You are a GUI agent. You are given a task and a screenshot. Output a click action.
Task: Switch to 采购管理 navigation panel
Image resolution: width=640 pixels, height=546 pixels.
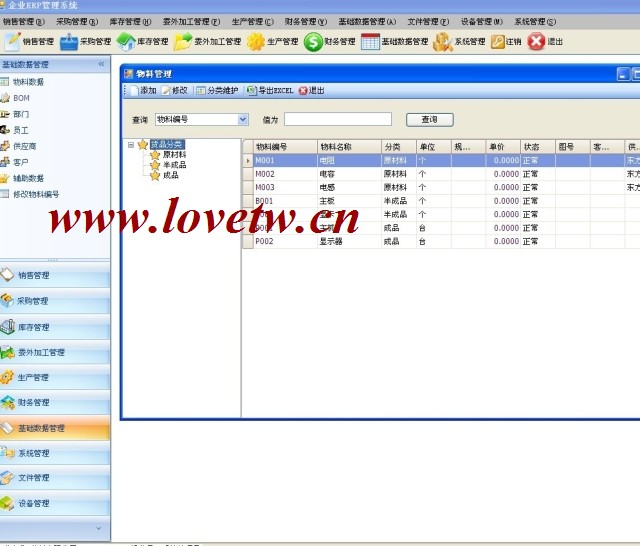pos(55,301)
